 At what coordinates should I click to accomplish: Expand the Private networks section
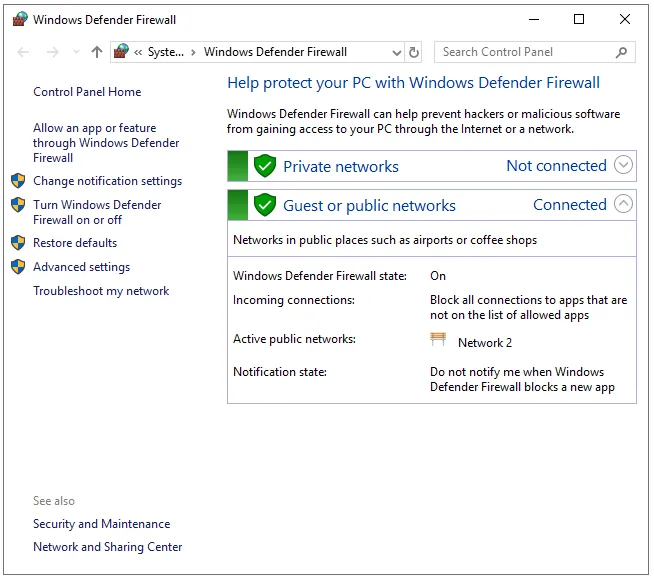(623, 166)
